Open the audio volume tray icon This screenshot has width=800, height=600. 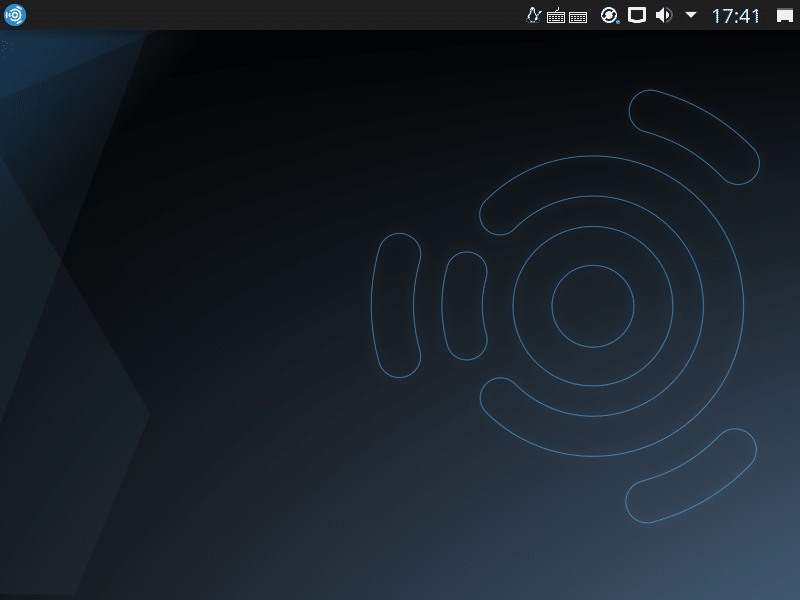click(664, 15)
